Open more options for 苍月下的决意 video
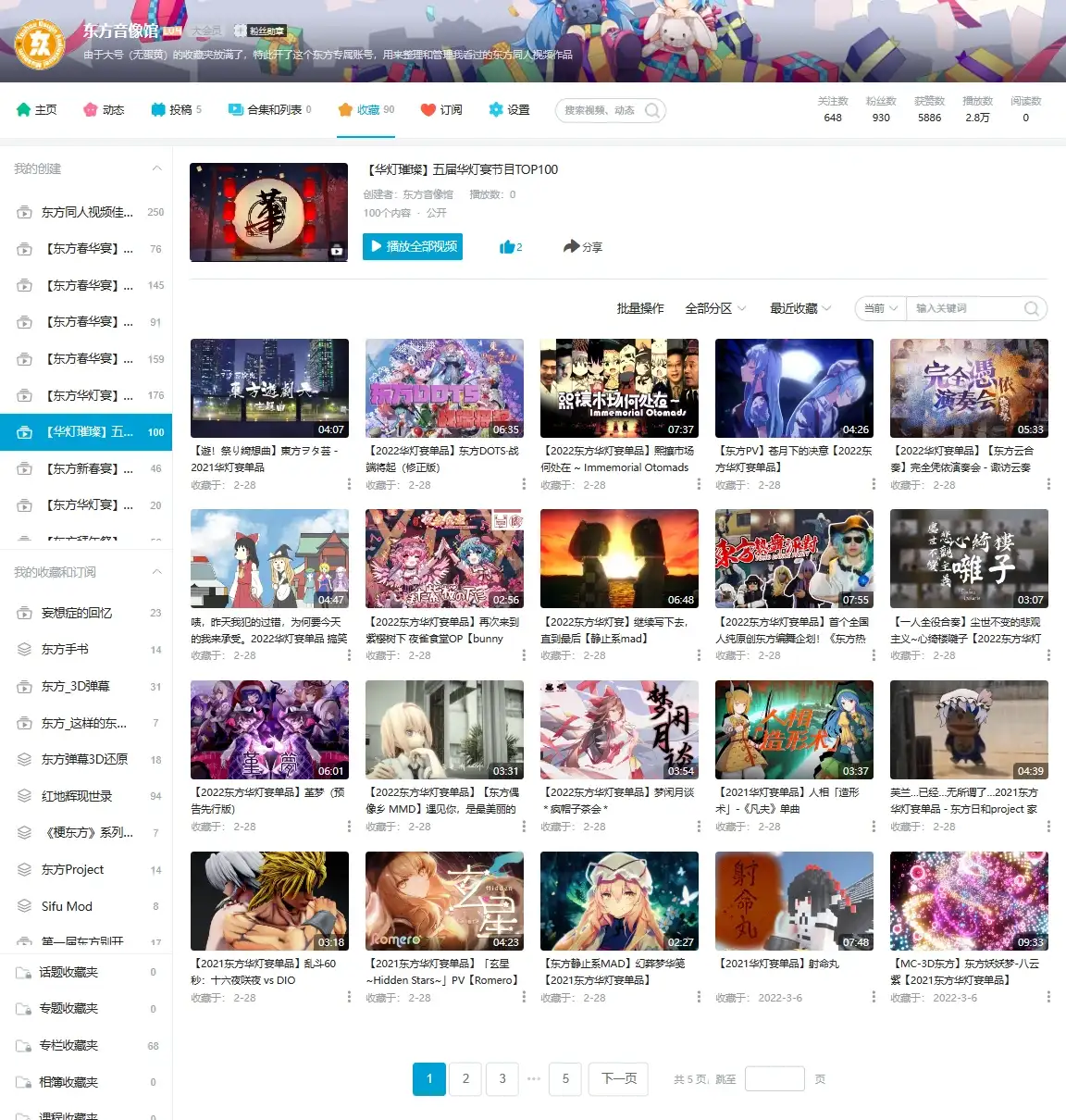 pyautogui.click(x=873, y=484)
